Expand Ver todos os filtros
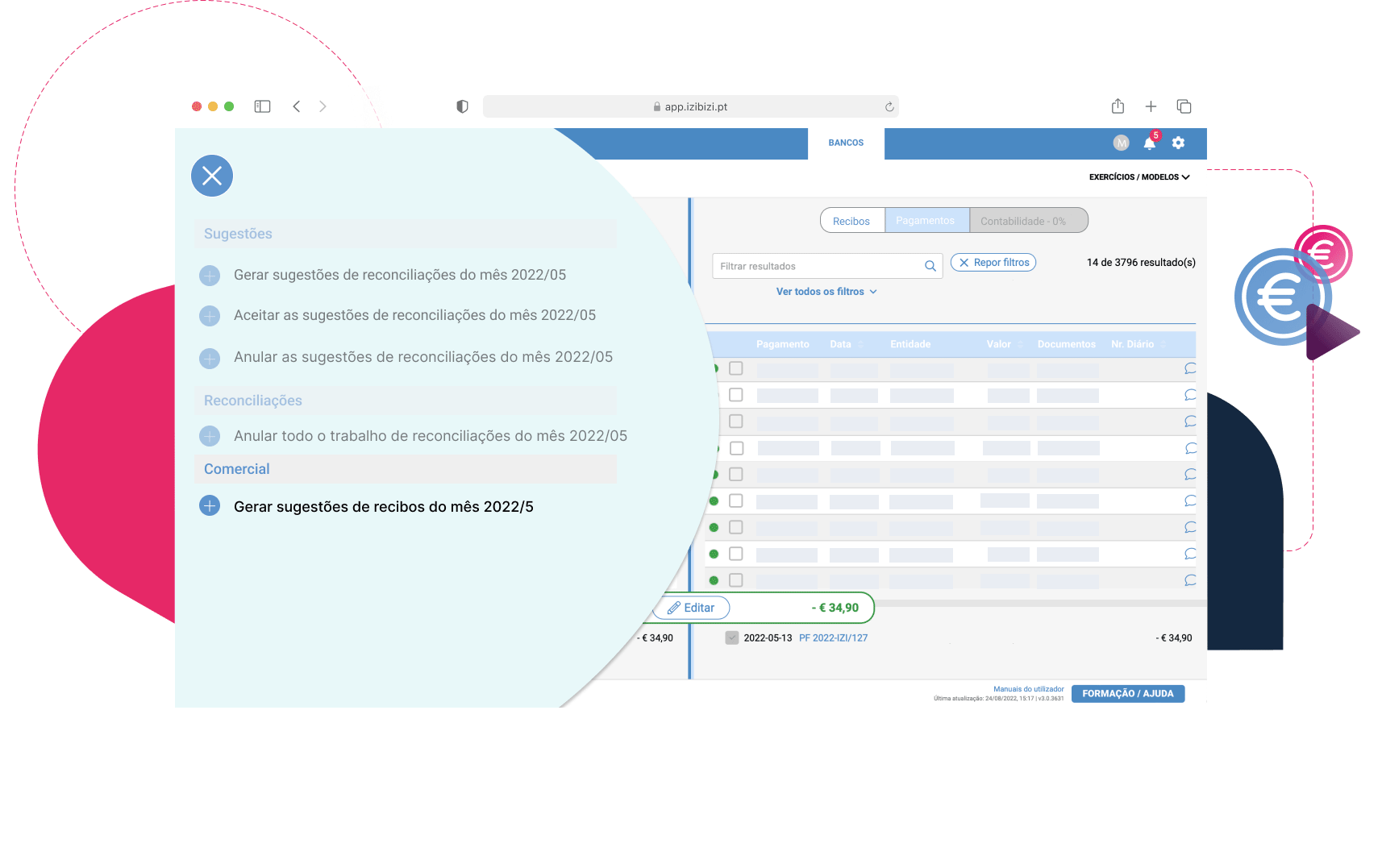 coord(826,292)
